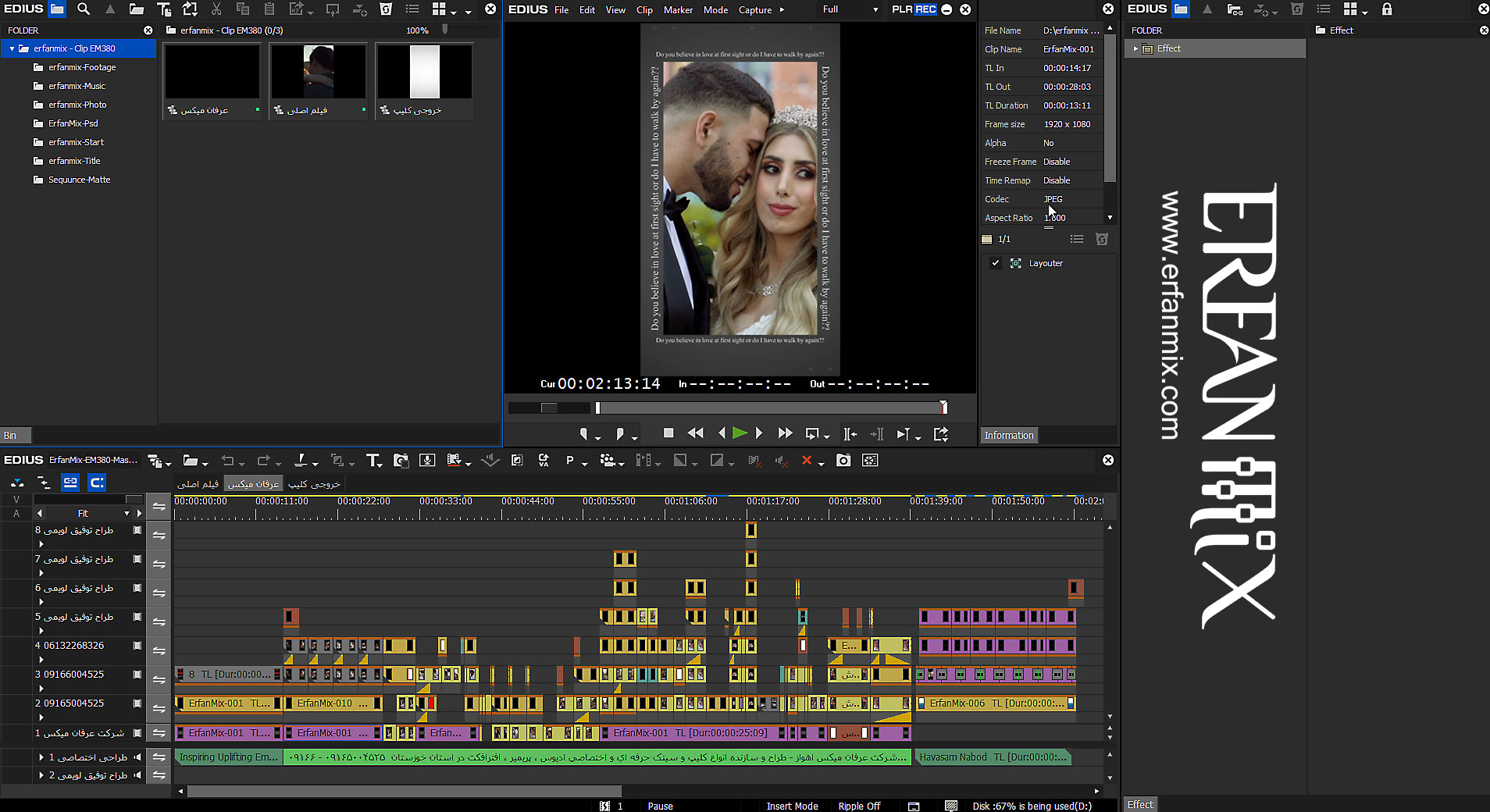
Task: Click the Create Title (T) tool in timeline toolbar
Action: coord(372,461)
